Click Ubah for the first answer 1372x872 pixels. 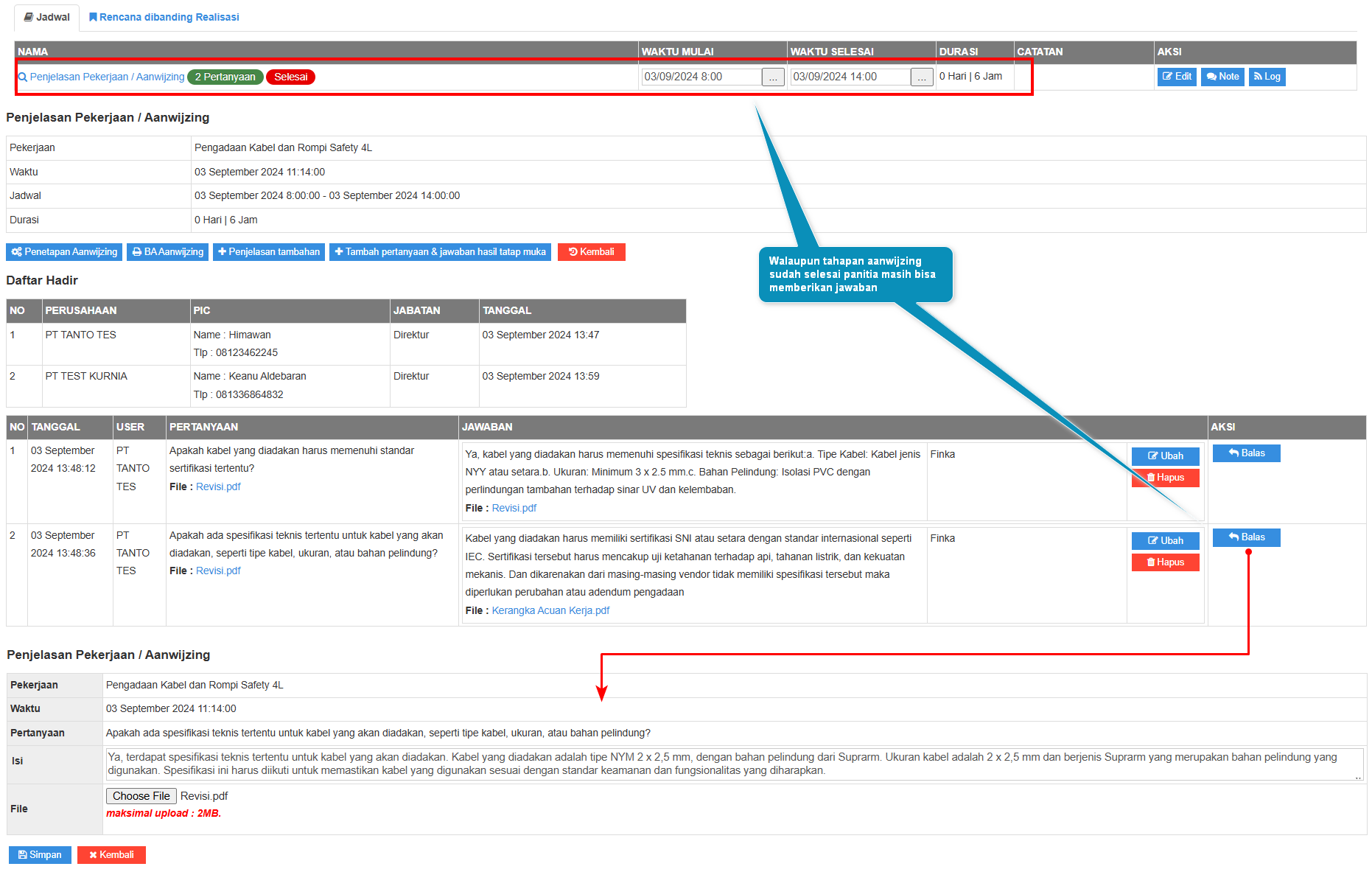(x=1166, y=456)
